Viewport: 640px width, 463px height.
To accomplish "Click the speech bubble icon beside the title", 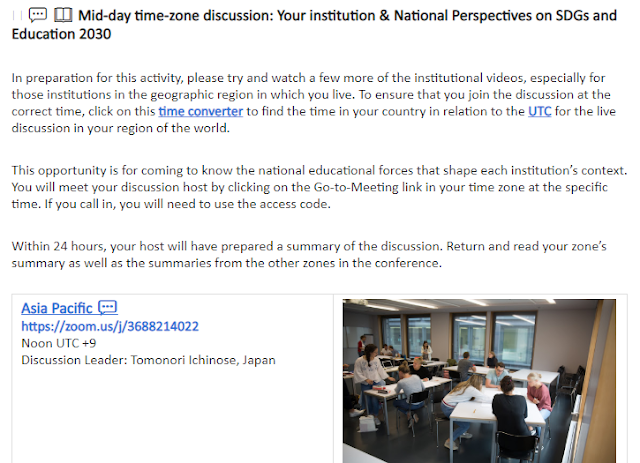I will 38,15.
